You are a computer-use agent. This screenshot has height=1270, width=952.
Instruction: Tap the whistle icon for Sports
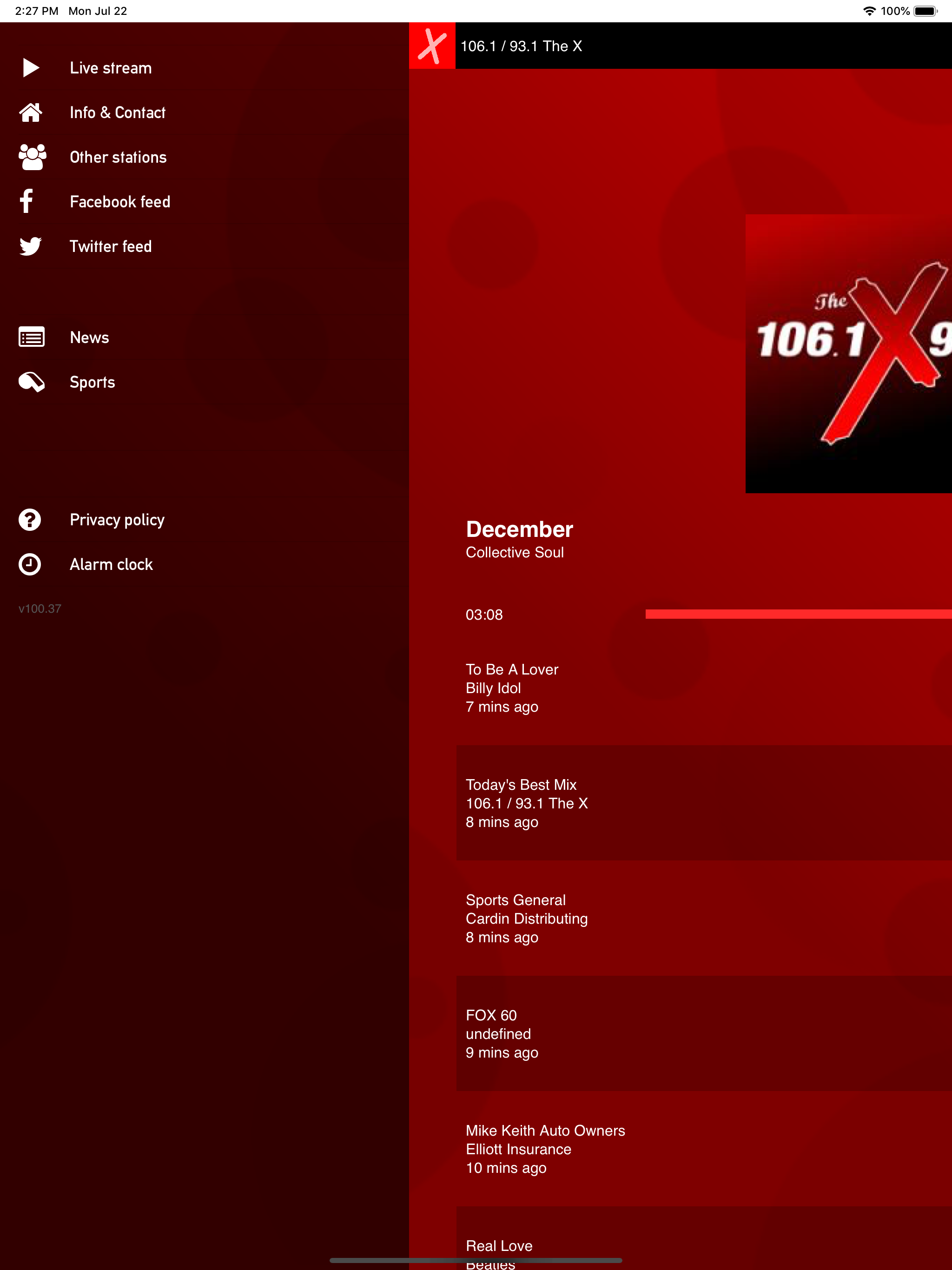click(x=32, y=382)
